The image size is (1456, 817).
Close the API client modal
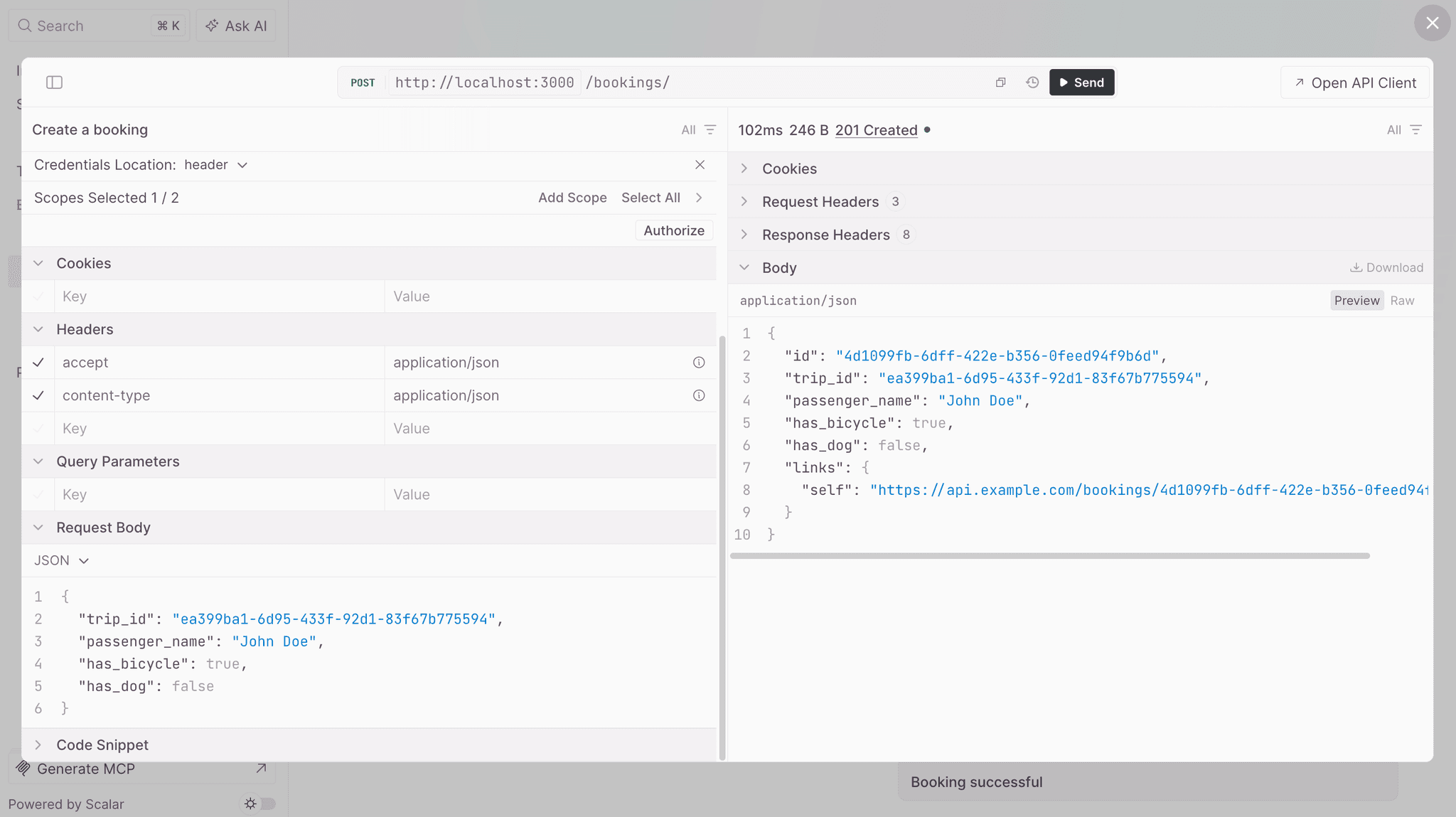[x=1432, y=23]
